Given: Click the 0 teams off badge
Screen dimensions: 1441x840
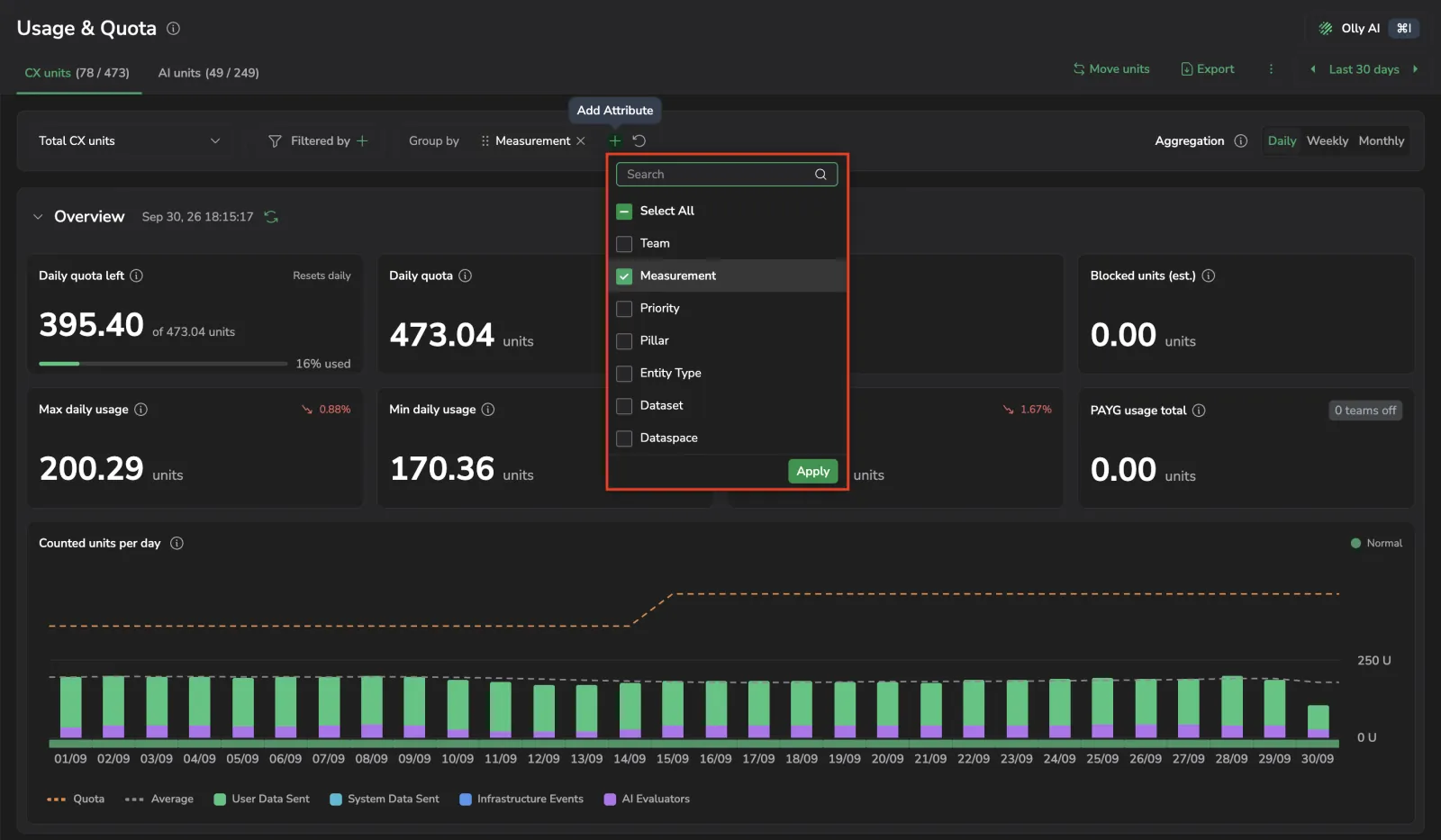Looking at the screenshot, I should [x=1365, y=411].
